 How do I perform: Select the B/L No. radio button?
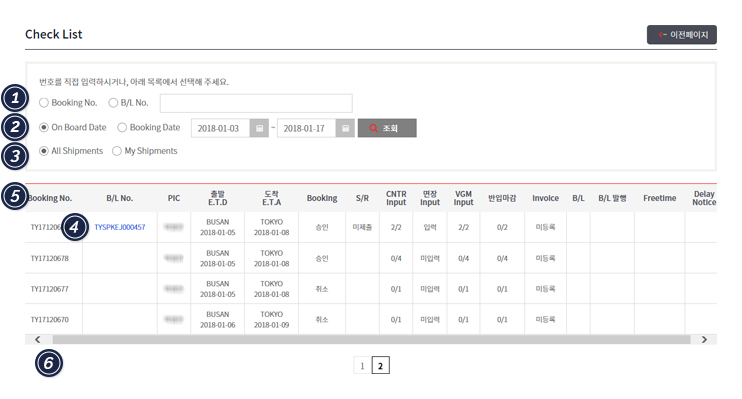click(x=113, y=103)
